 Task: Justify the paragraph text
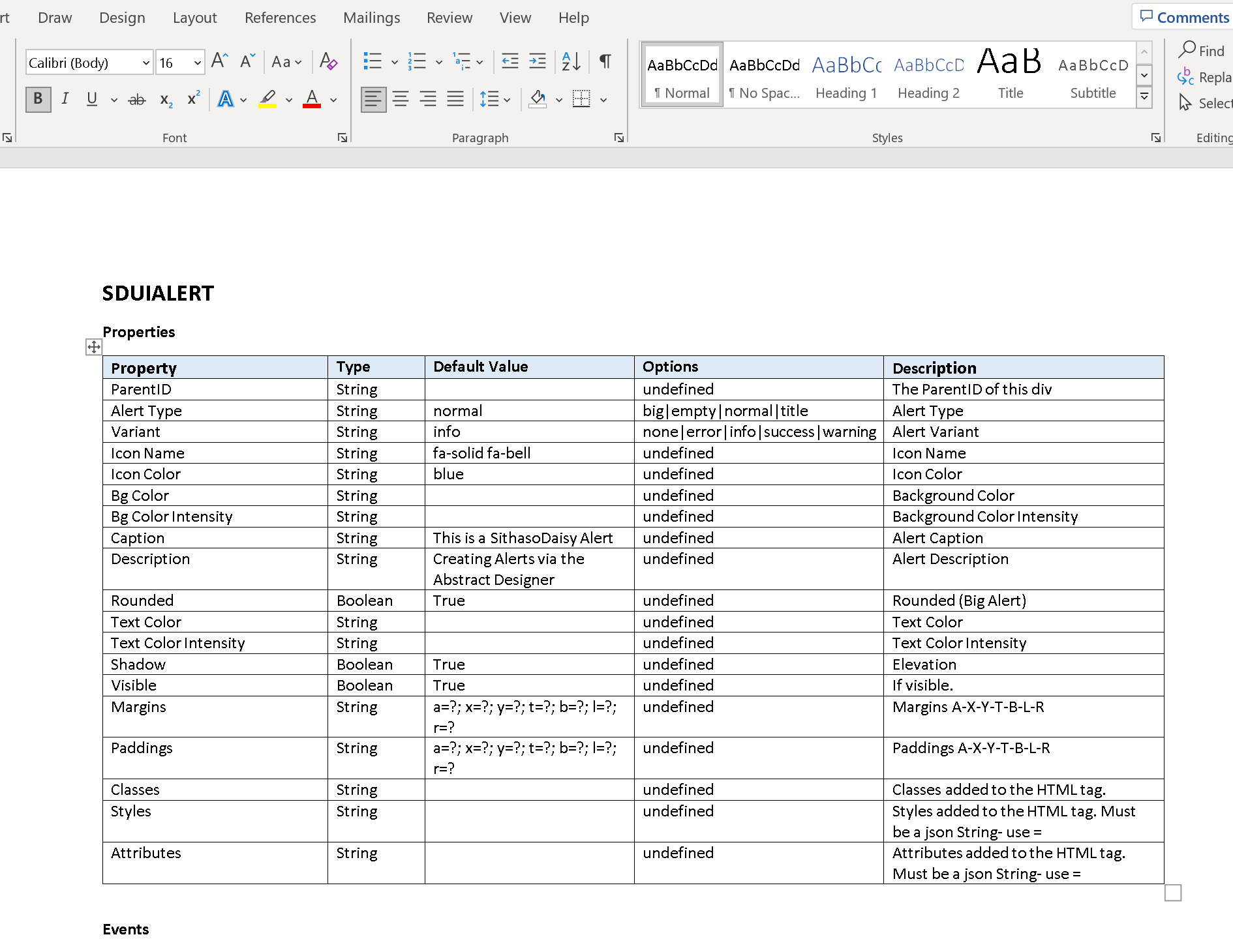455,99
